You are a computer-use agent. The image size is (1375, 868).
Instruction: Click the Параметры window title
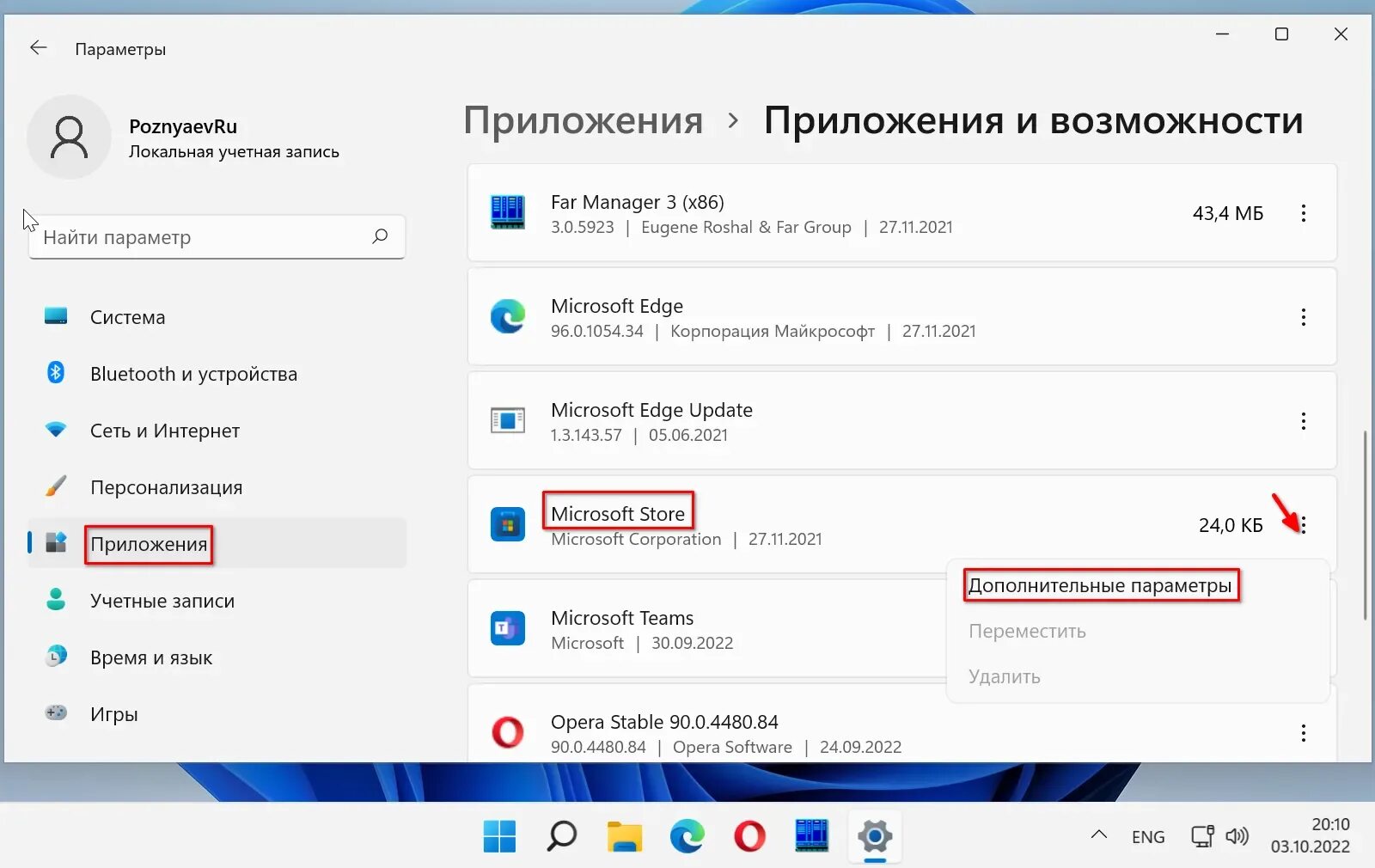click(x=120, y=49)
